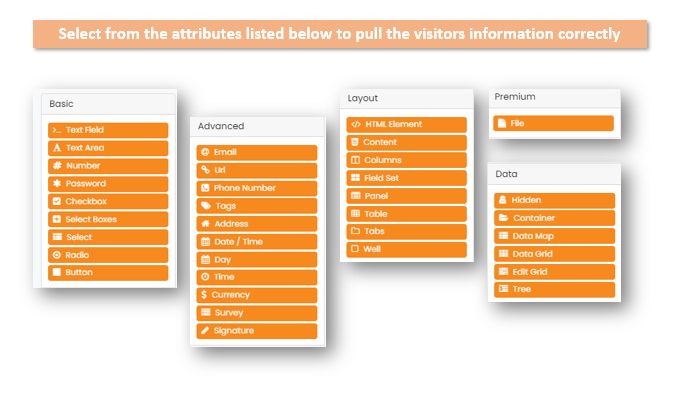Select the Data Grid component
This screenshot has width=684, height=393.
coord(554,254)
